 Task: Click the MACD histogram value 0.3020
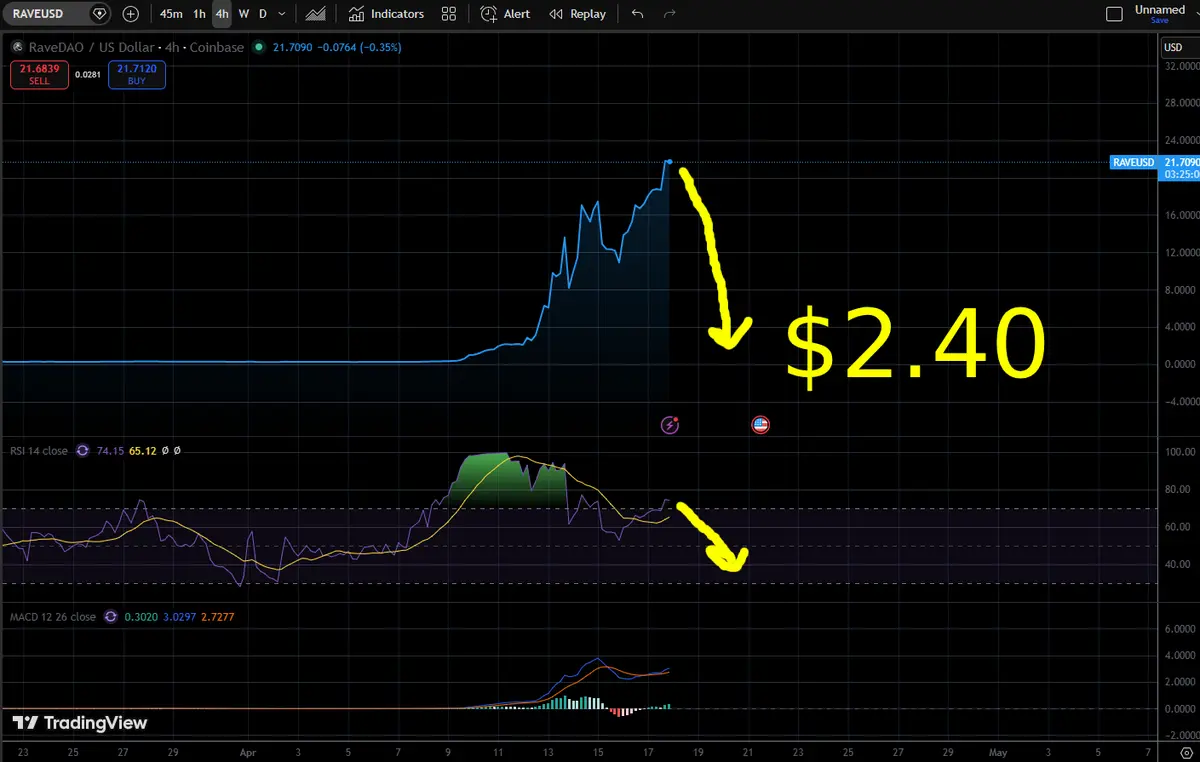pos(140,617)
